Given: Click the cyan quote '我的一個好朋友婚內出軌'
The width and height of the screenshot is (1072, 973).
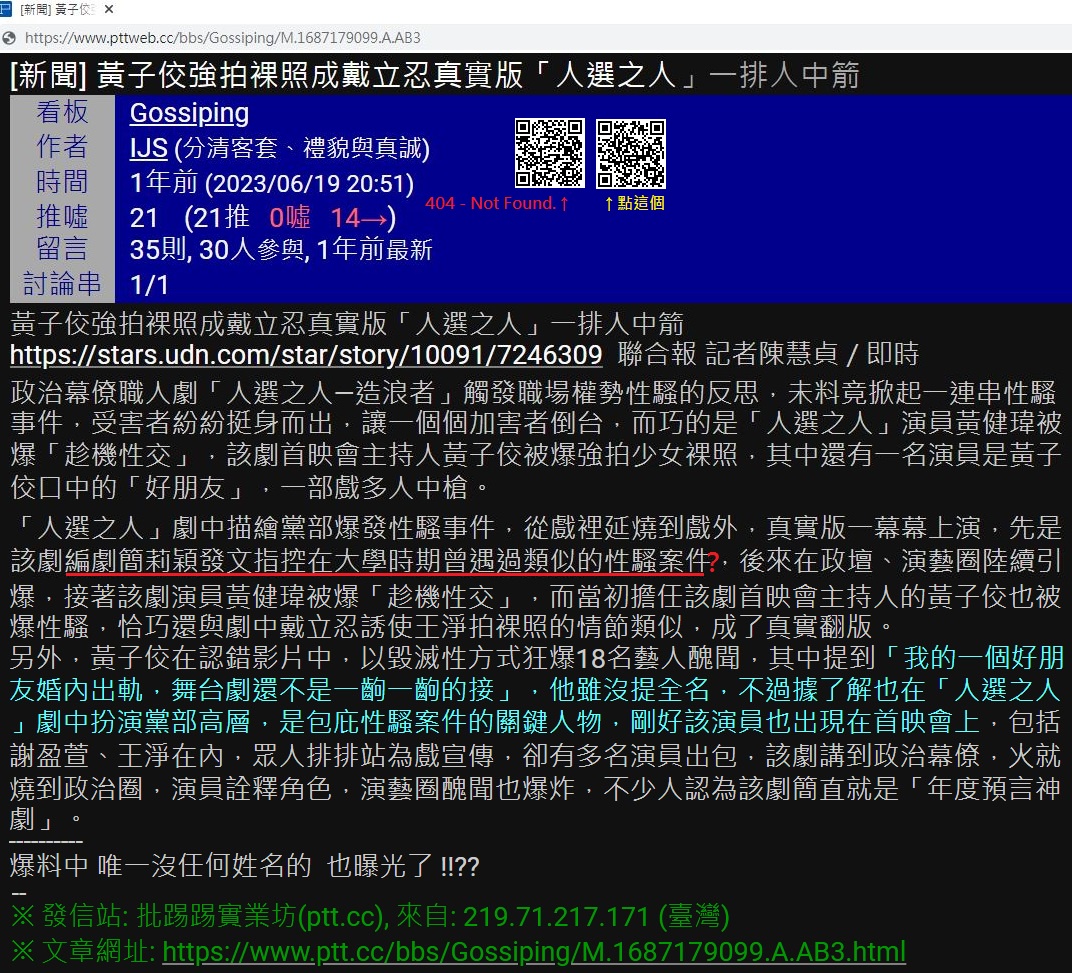Looking at the screenshot, I should [x=535, y=674].
